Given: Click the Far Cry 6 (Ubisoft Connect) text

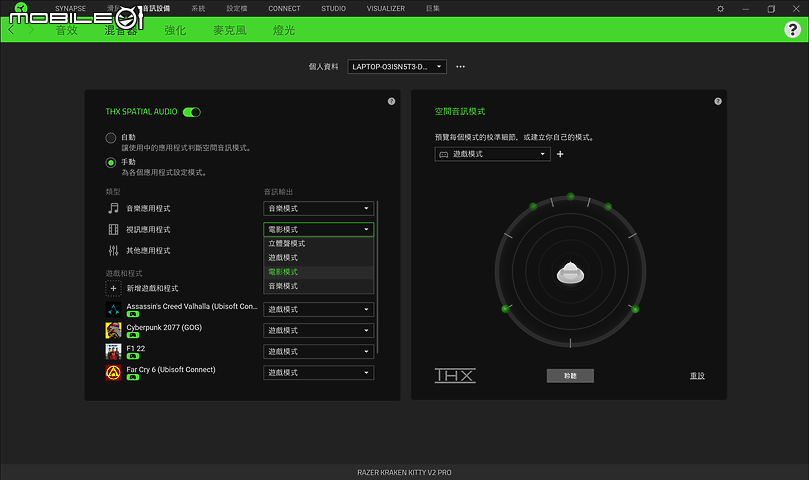Looking at the screenshot, I should click(x=171, y=370).
